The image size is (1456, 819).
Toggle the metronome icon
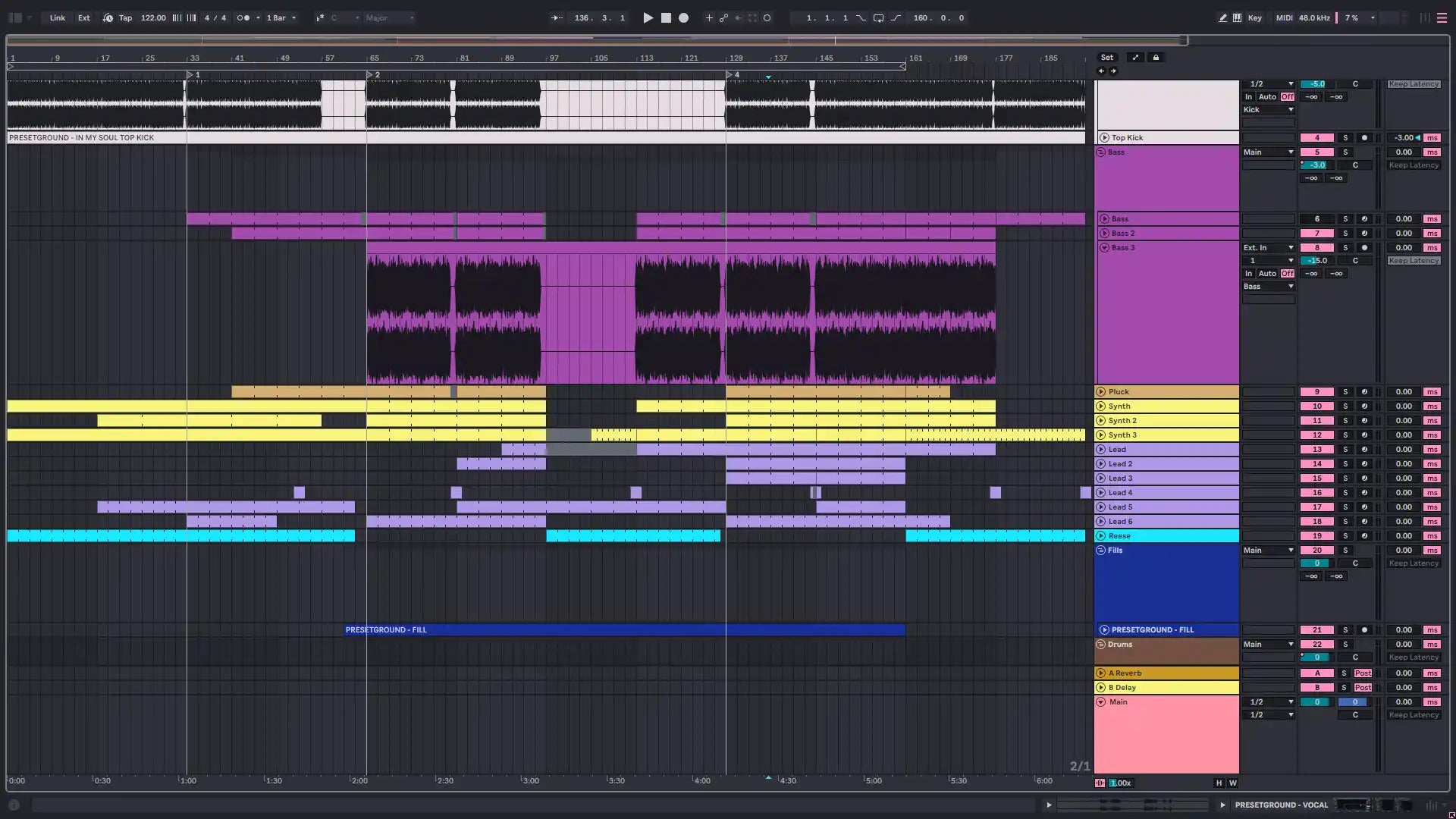point(243,17)
